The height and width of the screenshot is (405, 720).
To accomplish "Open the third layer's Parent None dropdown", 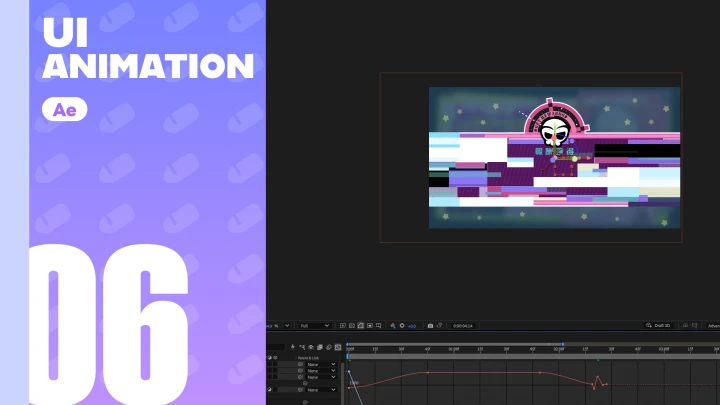I will click(321, 377).
